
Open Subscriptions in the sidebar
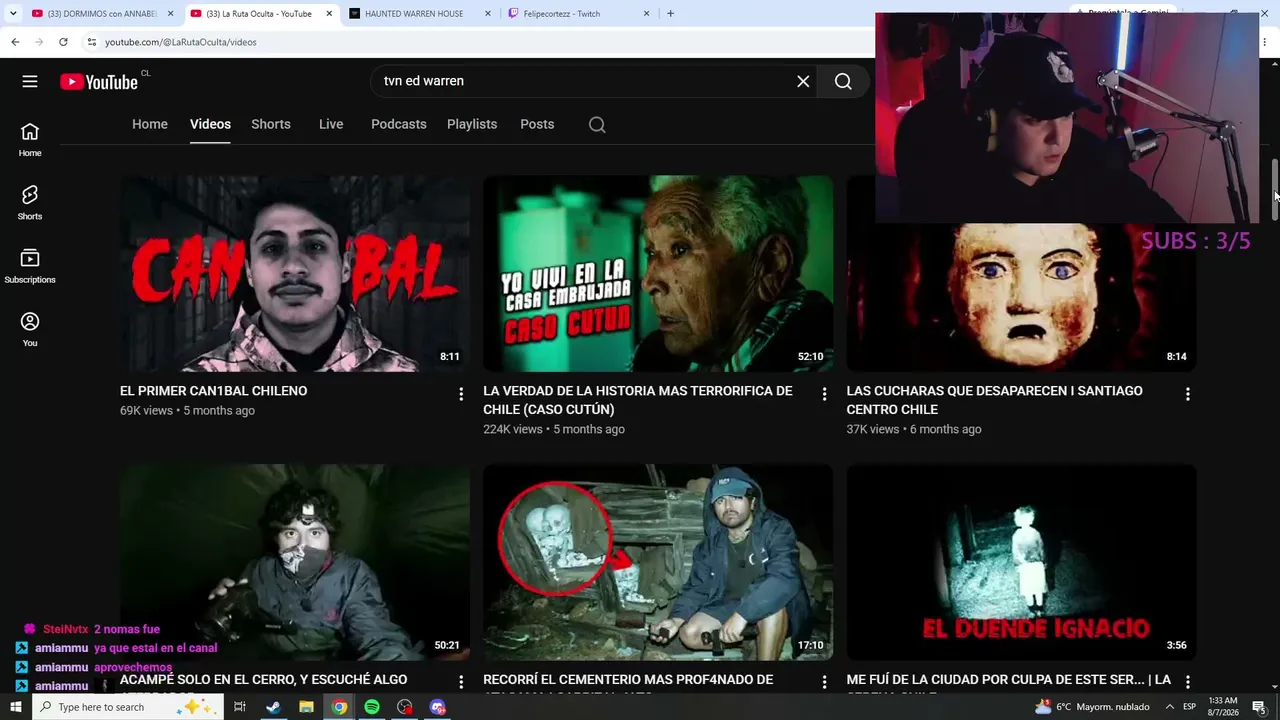coord(30,266)
